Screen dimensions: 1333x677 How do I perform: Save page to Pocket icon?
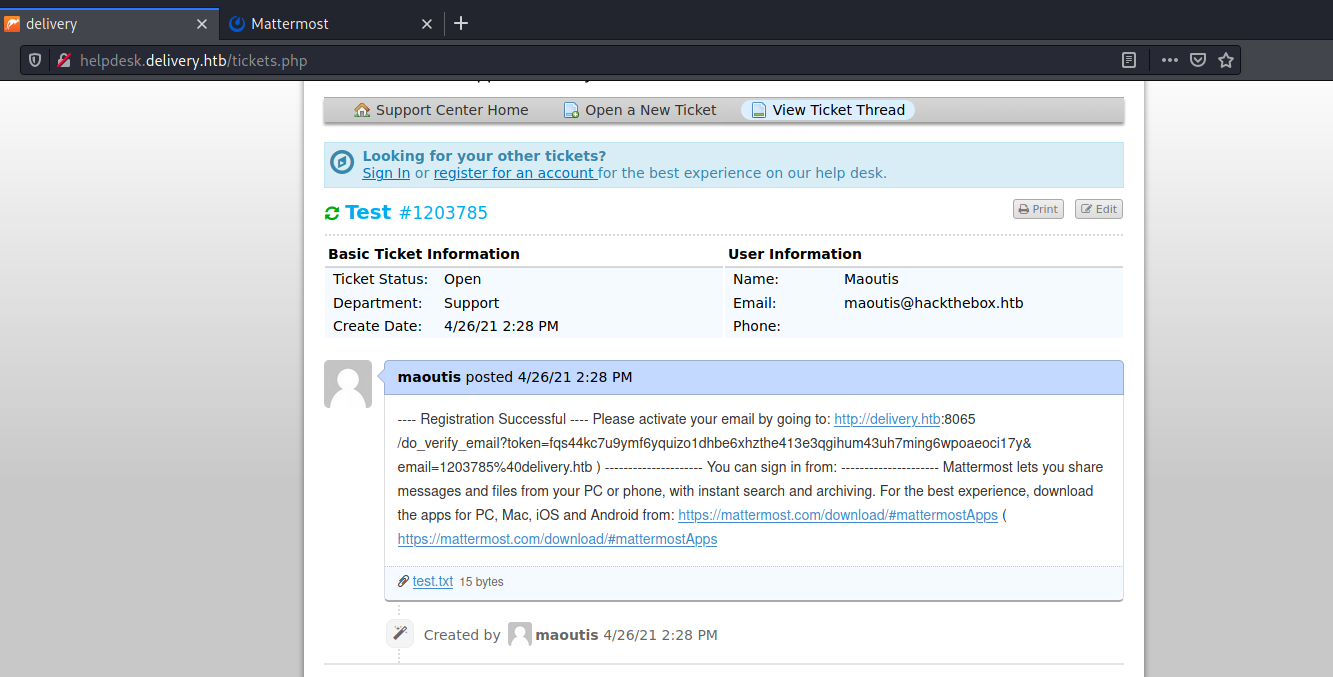tap(1198, 61)
